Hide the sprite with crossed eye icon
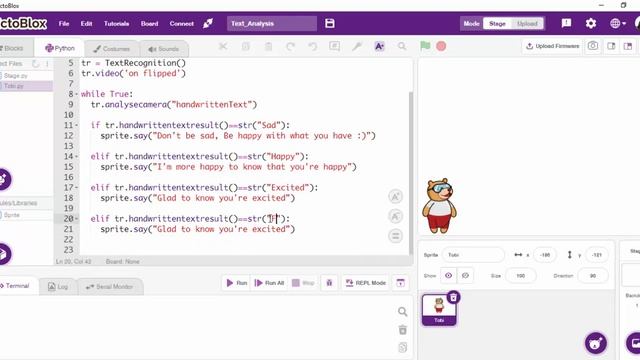This screenshot has width=640, height=360. coord(465,276)
